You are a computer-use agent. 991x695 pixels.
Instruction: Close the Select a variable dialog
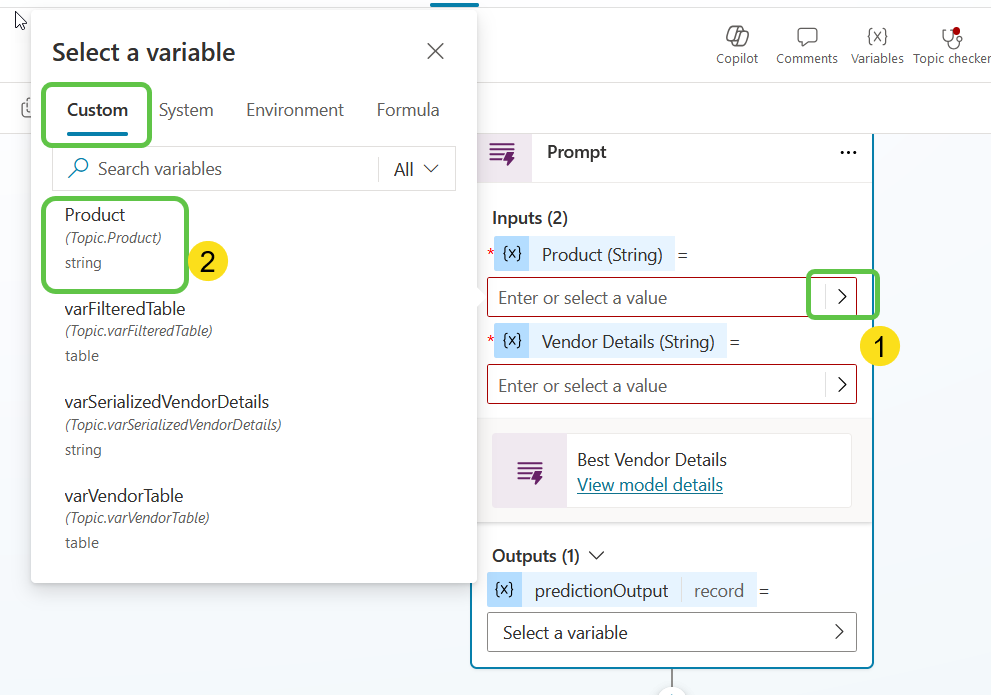click(x=435, y=51)
